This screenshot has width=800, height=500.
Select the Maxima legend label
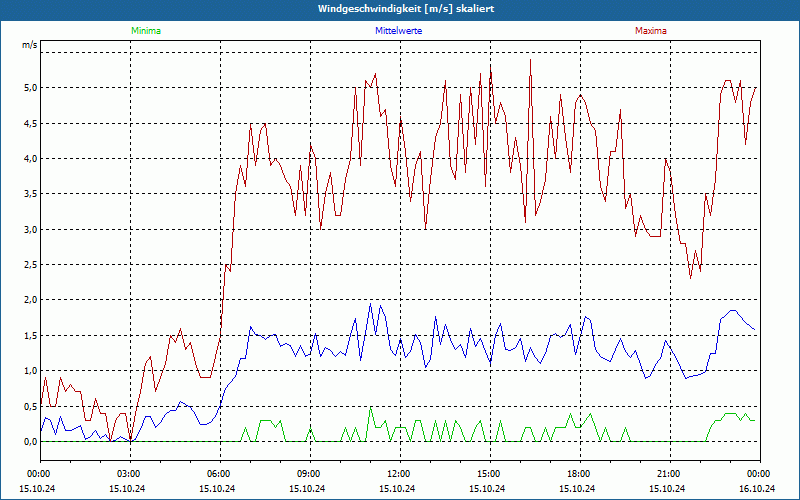(650, 31)
